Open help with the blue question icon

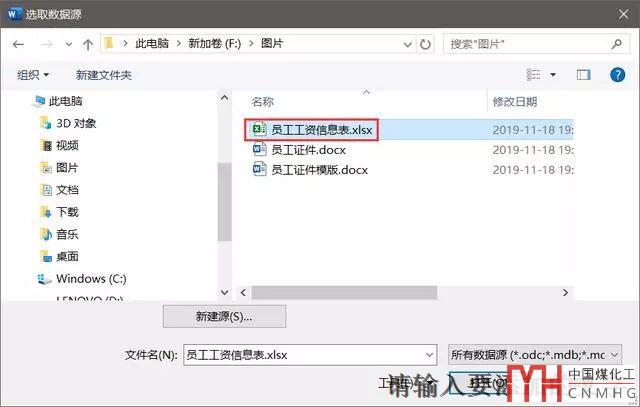pos(617,74)
